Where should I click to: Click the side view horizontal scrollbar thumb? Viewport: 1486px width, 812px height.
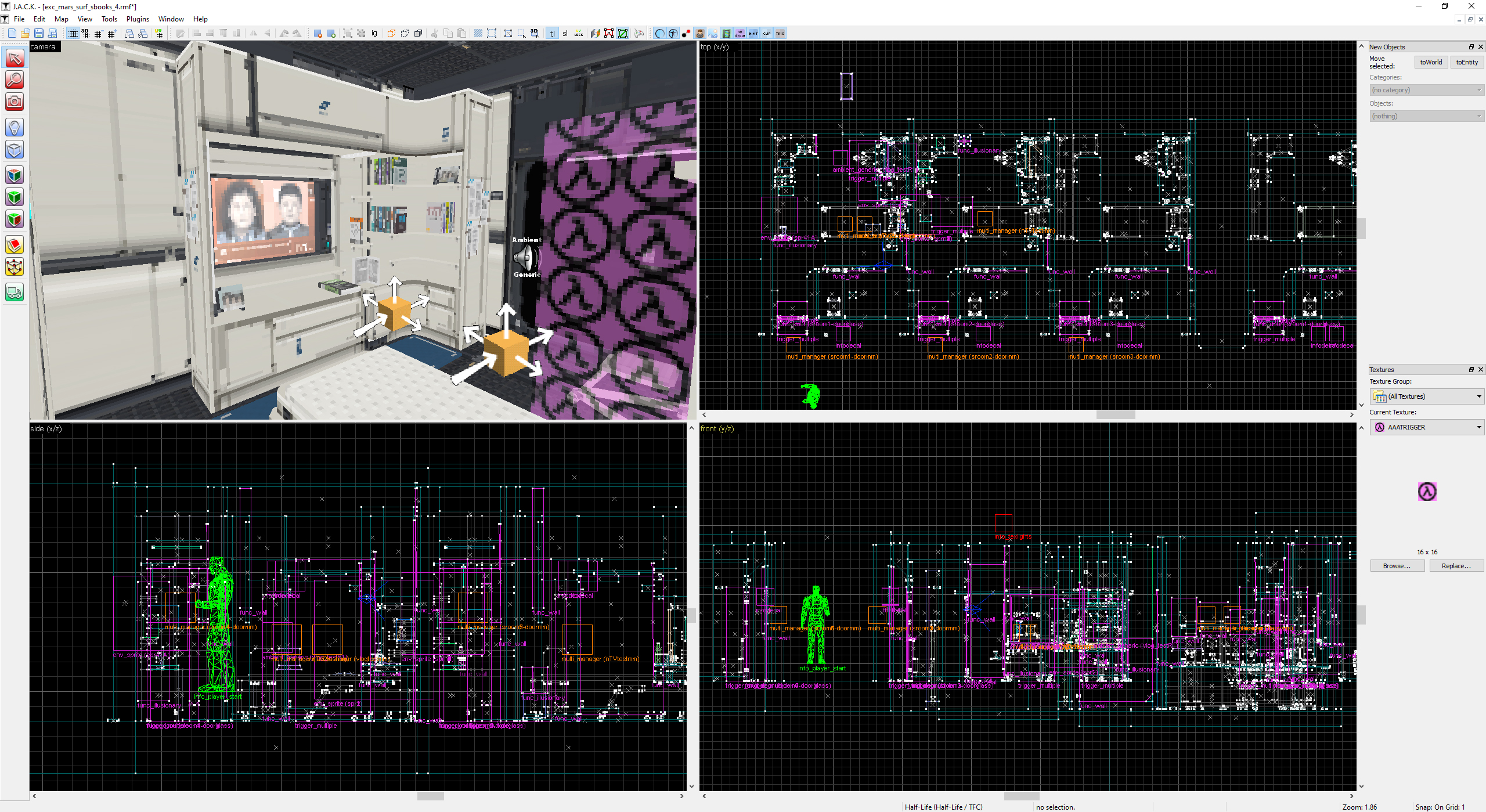pyautogui.click(x=430, y=796)
